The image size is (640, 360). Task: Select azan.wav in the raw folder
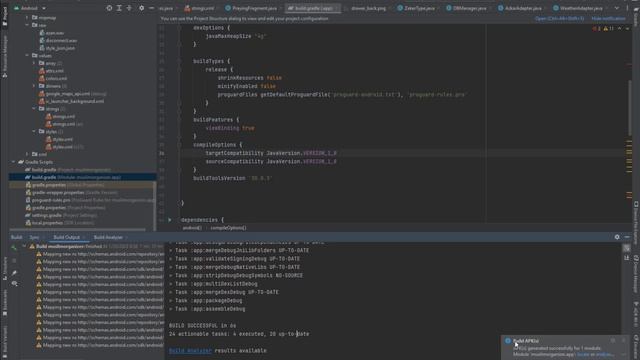51,33
